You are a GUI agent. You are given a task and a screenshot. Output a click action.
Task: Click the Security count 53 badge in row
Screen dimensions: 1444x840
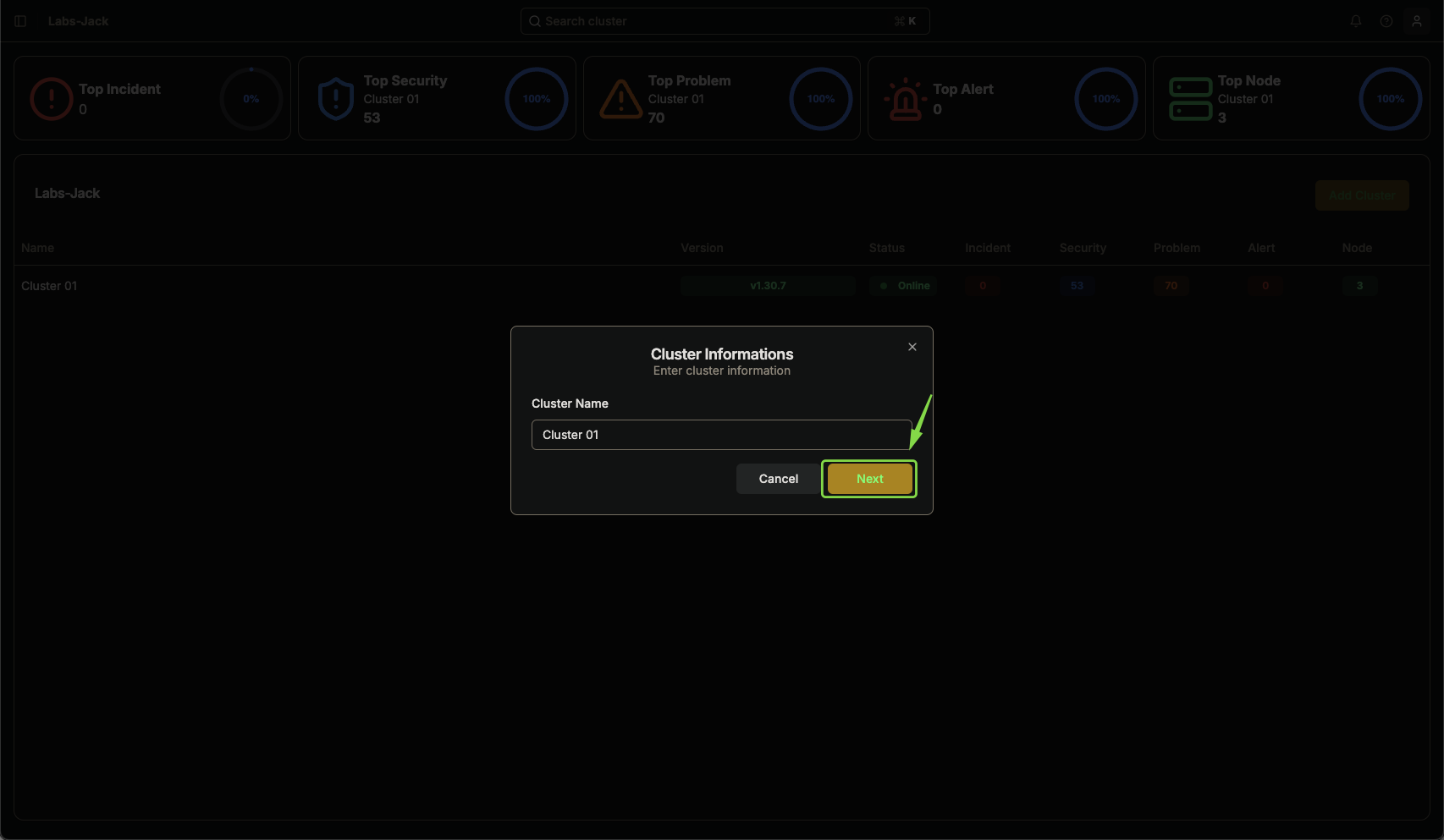coord(1077,286)
